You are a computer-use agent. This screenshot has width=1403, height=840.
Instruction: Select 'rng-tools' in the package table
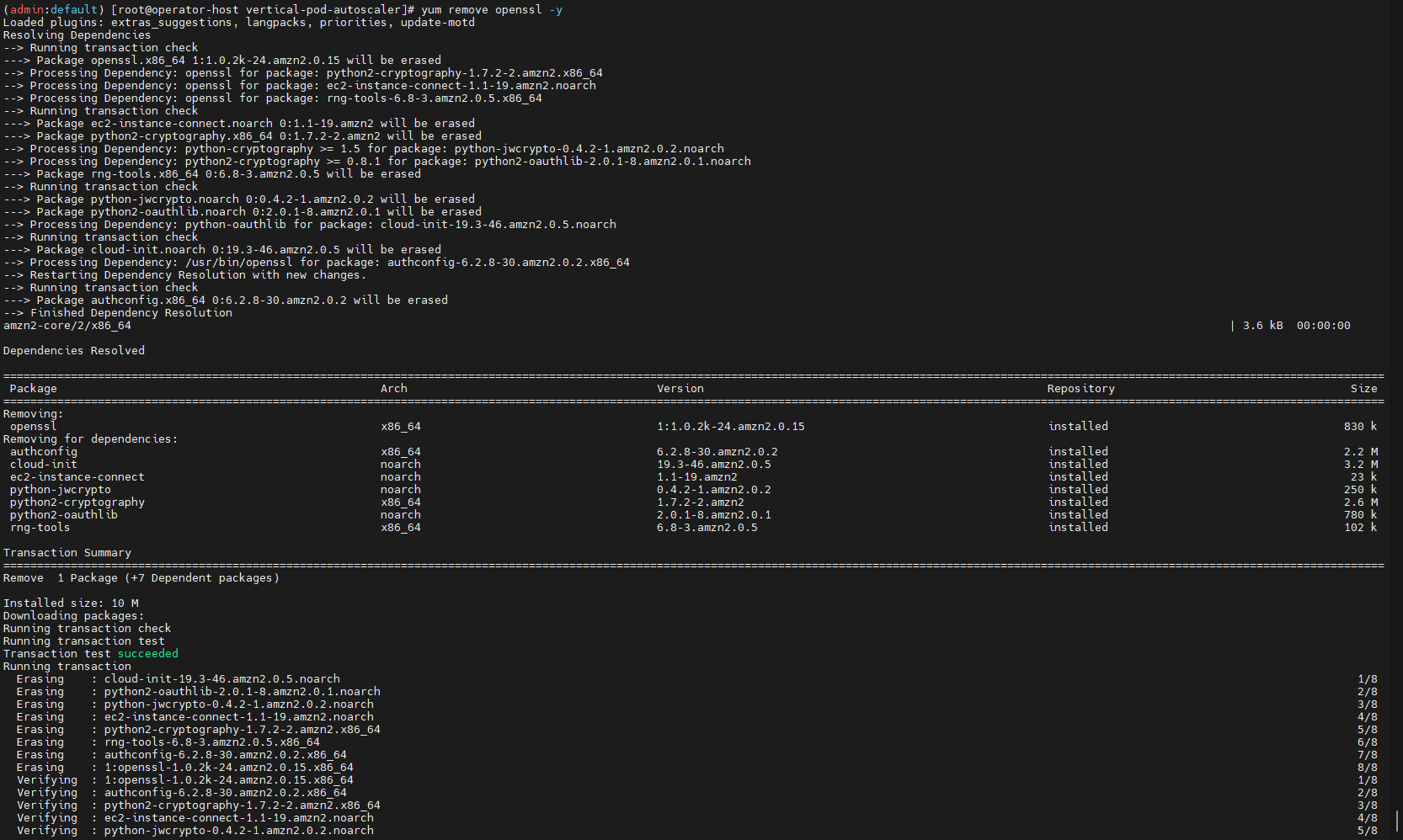[40, 528]
